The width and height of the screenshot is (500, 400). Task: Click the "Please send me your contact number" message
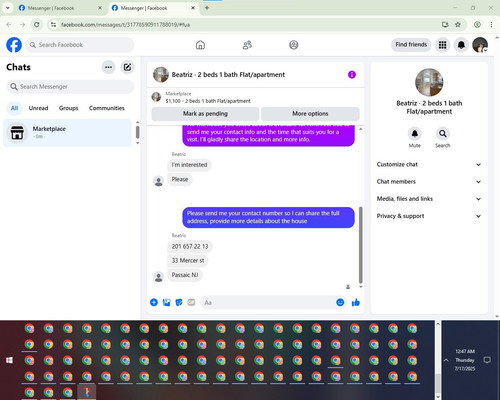[268, 217]
